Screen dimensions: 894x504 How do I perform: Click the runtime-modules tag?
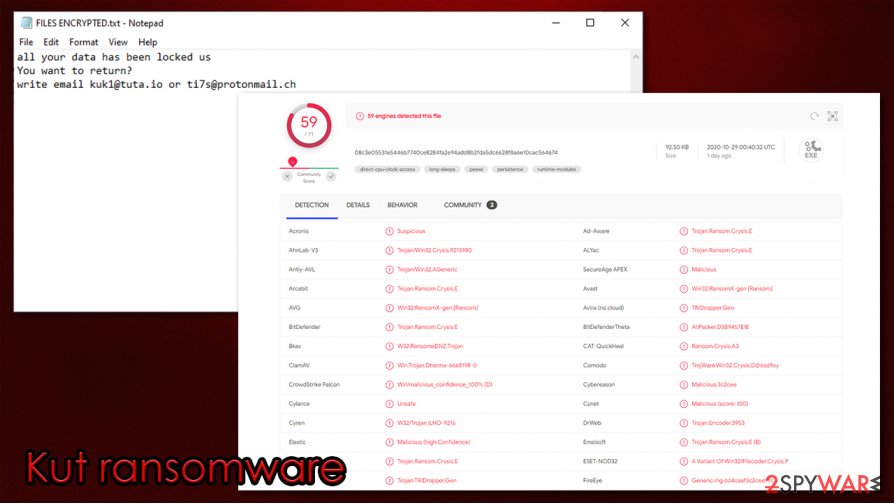[x=556, y=169]
